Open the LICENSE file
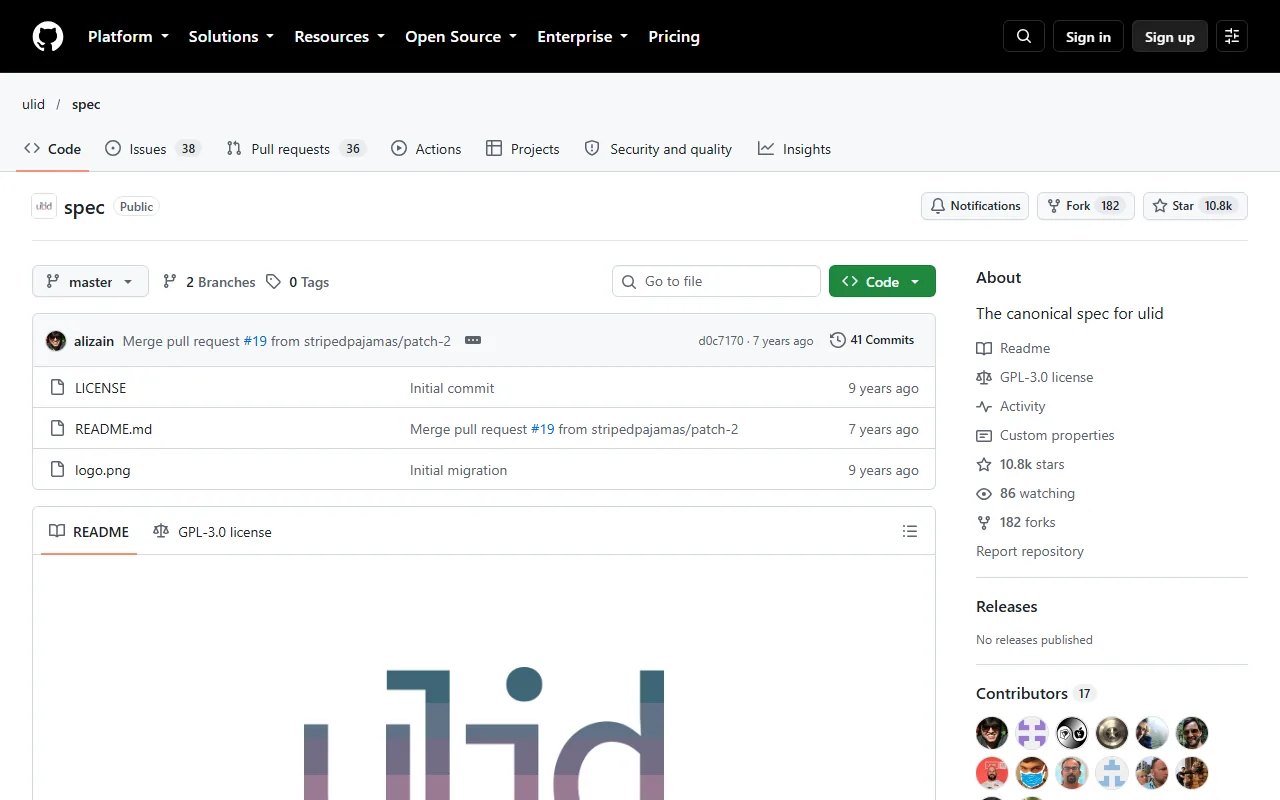Image resolution: width=1280 pixels, height=800 pixels. pyautogui.click(x=100, y=388)
